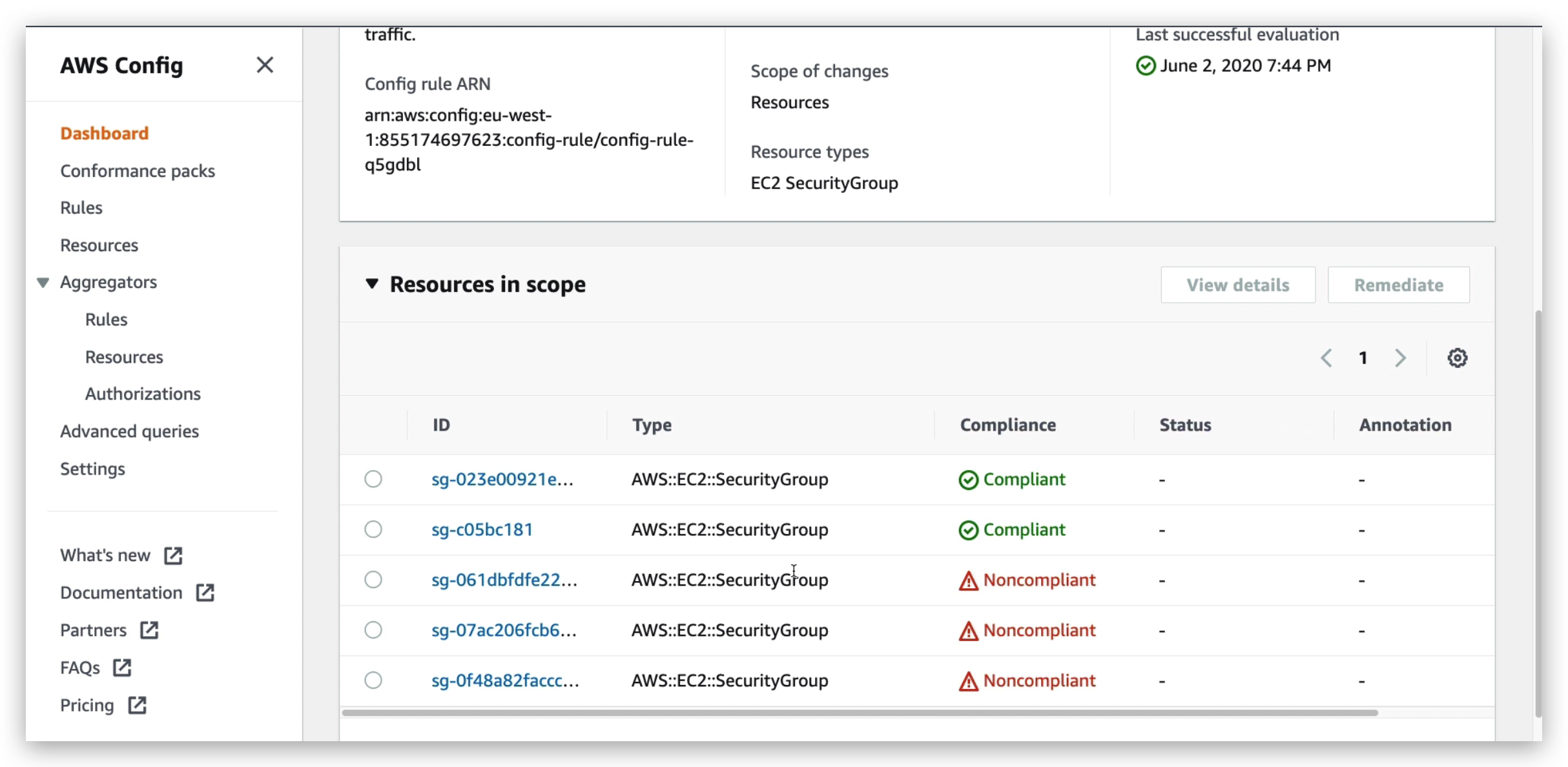Viewport: 1568px width, 767px height.
Task: Open Pricing via its external link icon
Action: (x=138, y=705)
